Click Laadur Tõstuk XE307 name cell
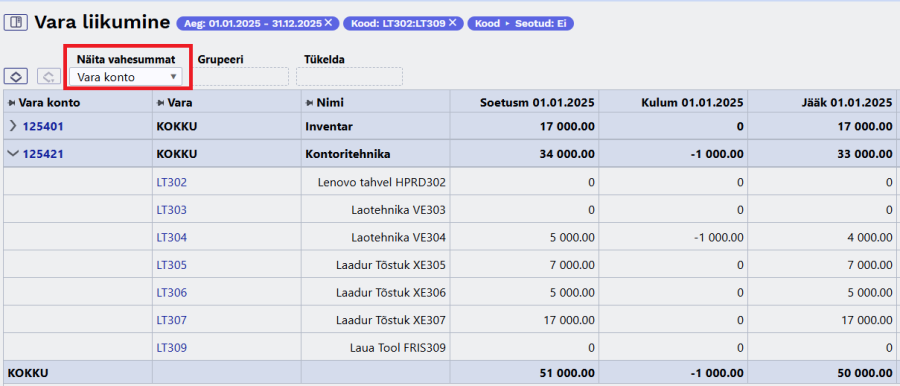Image resolution: width=900 pixels, height=386 pixels. coord(375,321)
